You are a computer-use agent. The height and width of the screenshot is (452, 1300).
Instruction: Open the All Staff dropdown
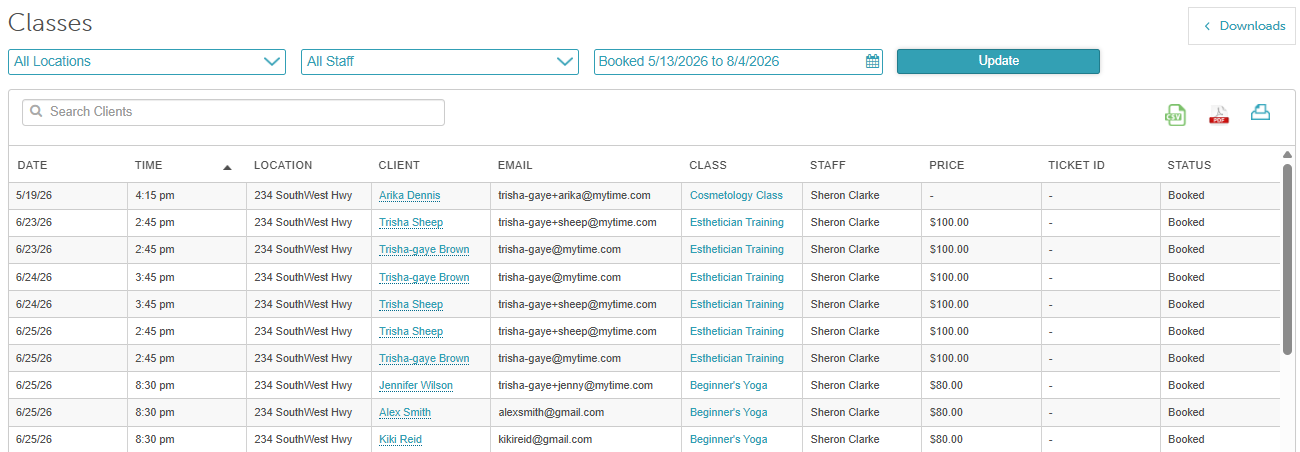click(440, 62)
